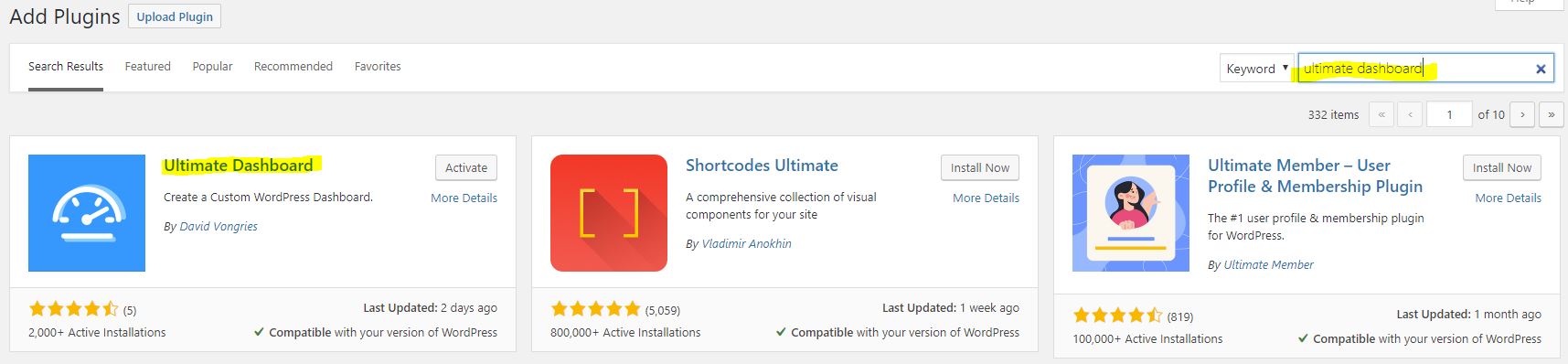
Task: Install Shortcodes Ultimate with Install Now
Action: pyautogui.click(x=980, y=167)
